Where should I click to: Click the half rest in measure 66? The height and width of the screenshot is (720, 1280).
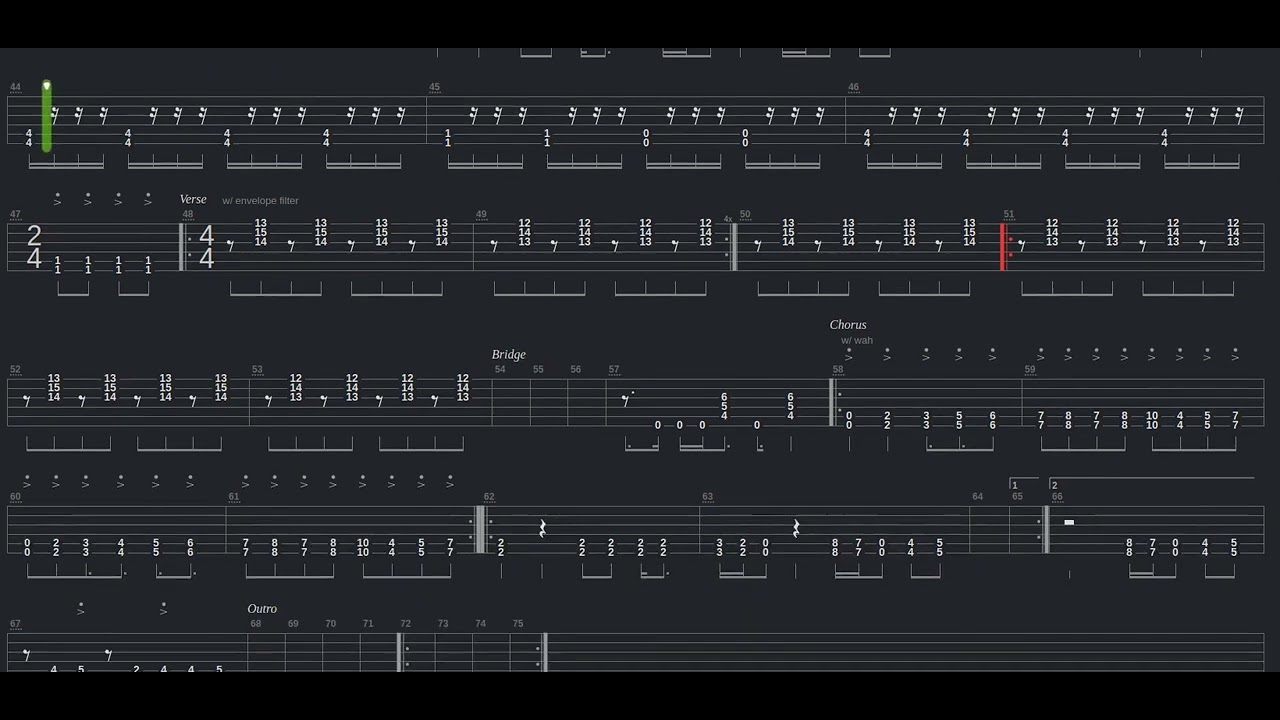(x=1069, y=522)
